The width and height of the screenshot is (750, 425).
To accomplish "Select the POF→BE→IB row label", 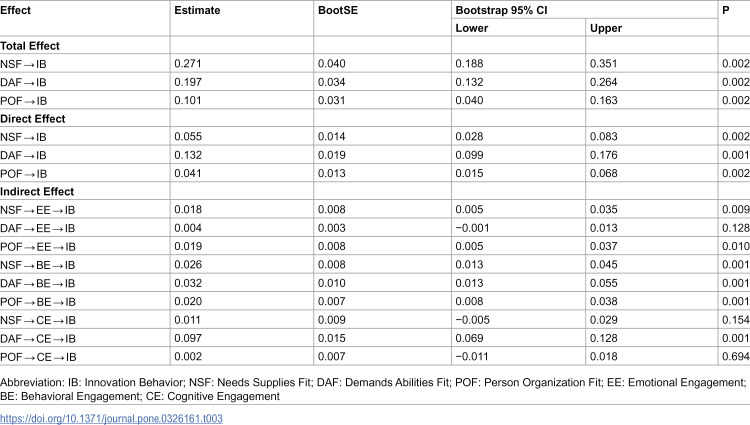I will (38, 302).
